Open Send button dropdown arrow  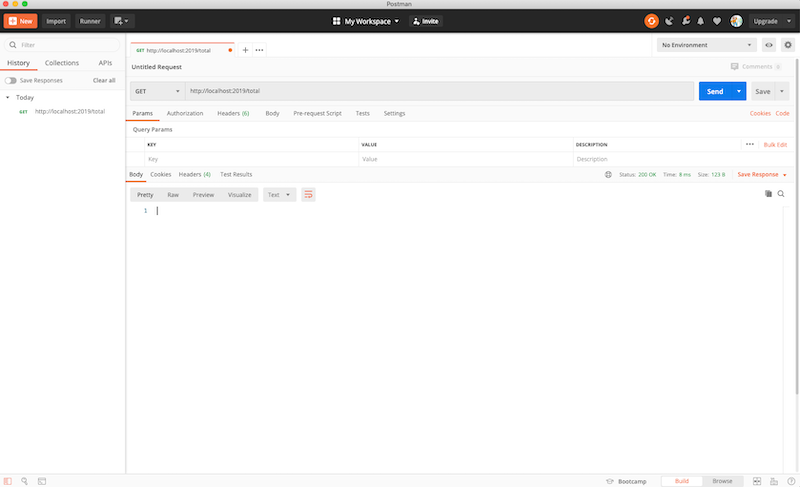click(739, 91)
